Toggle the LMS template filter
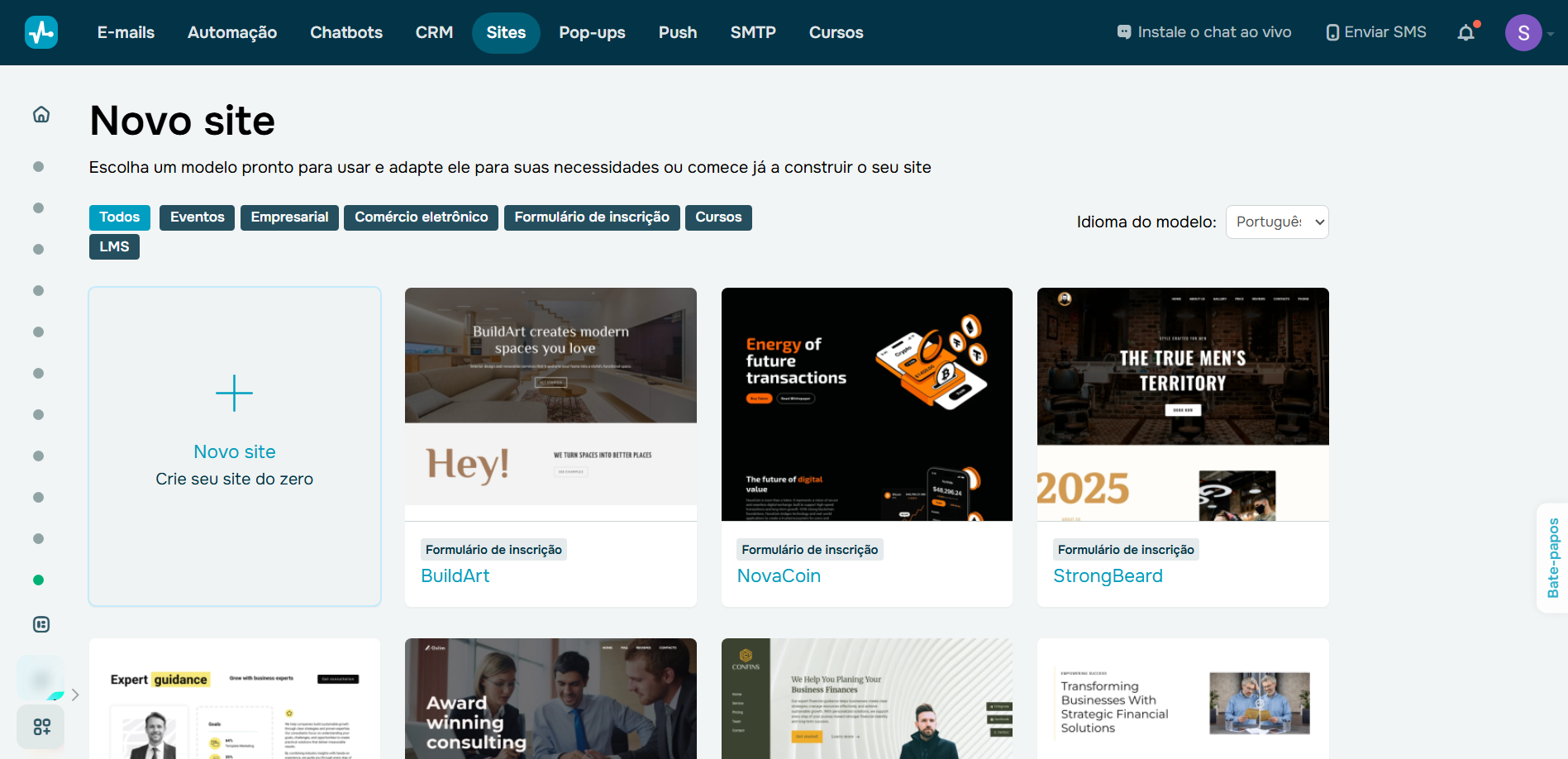The width and height of the screenshot is (1568, 759). click(114, 246)
